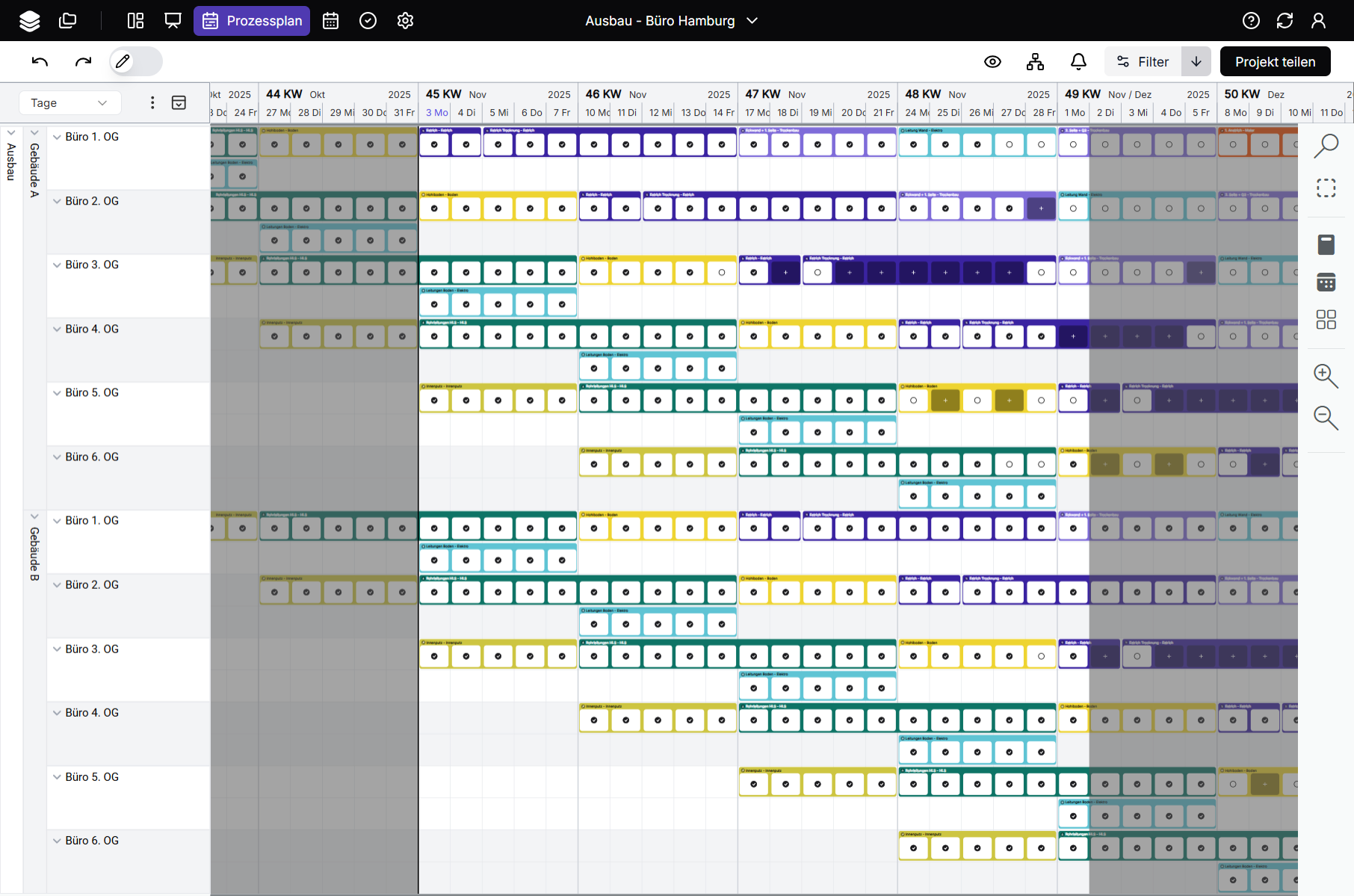Open the calendar view tab
The width and height of the screenshot is (1354, 896).
pyautogui.click(x=330, y=21)
